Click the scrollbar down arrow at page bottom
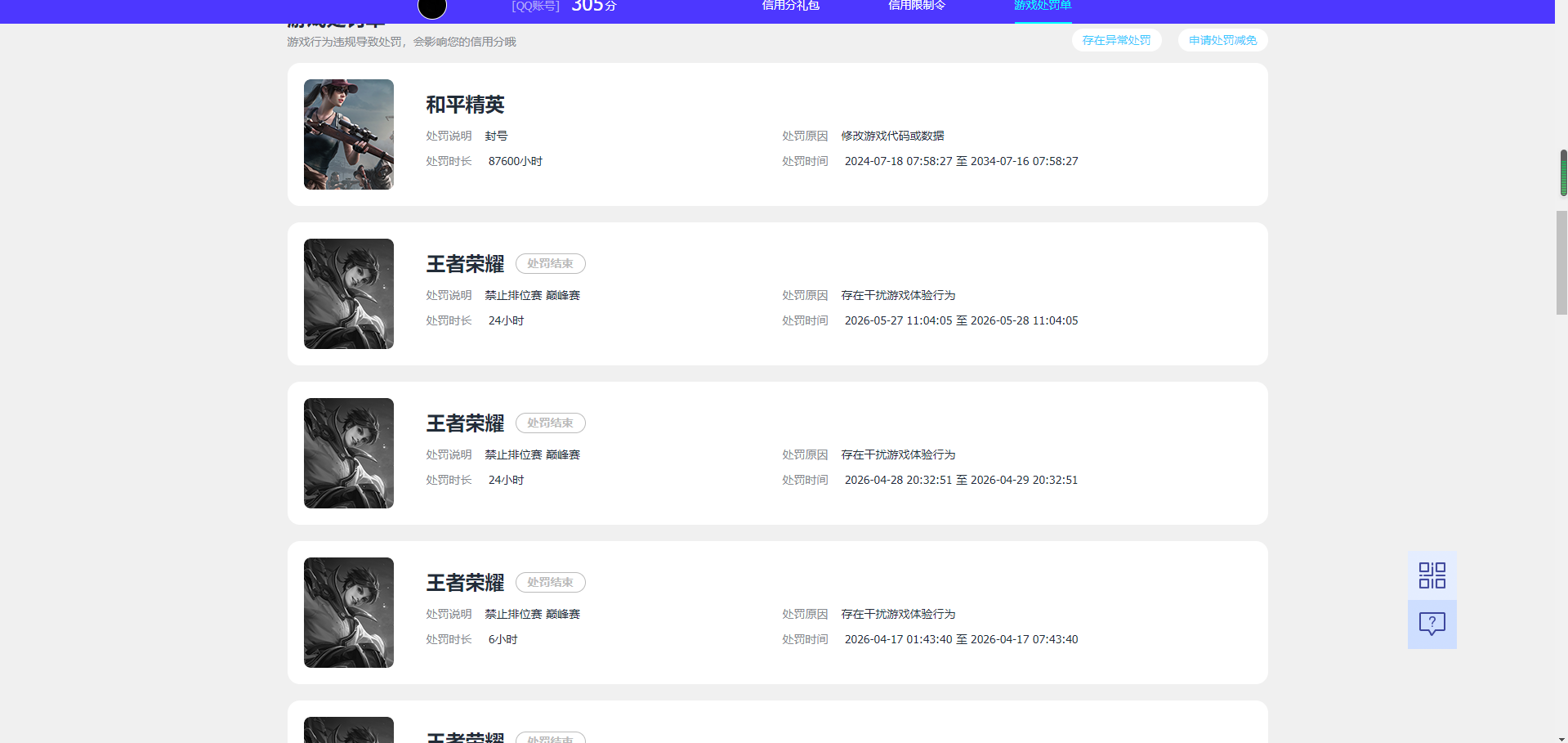This screenshot has width=1568, height=743. click(1561, 738)
